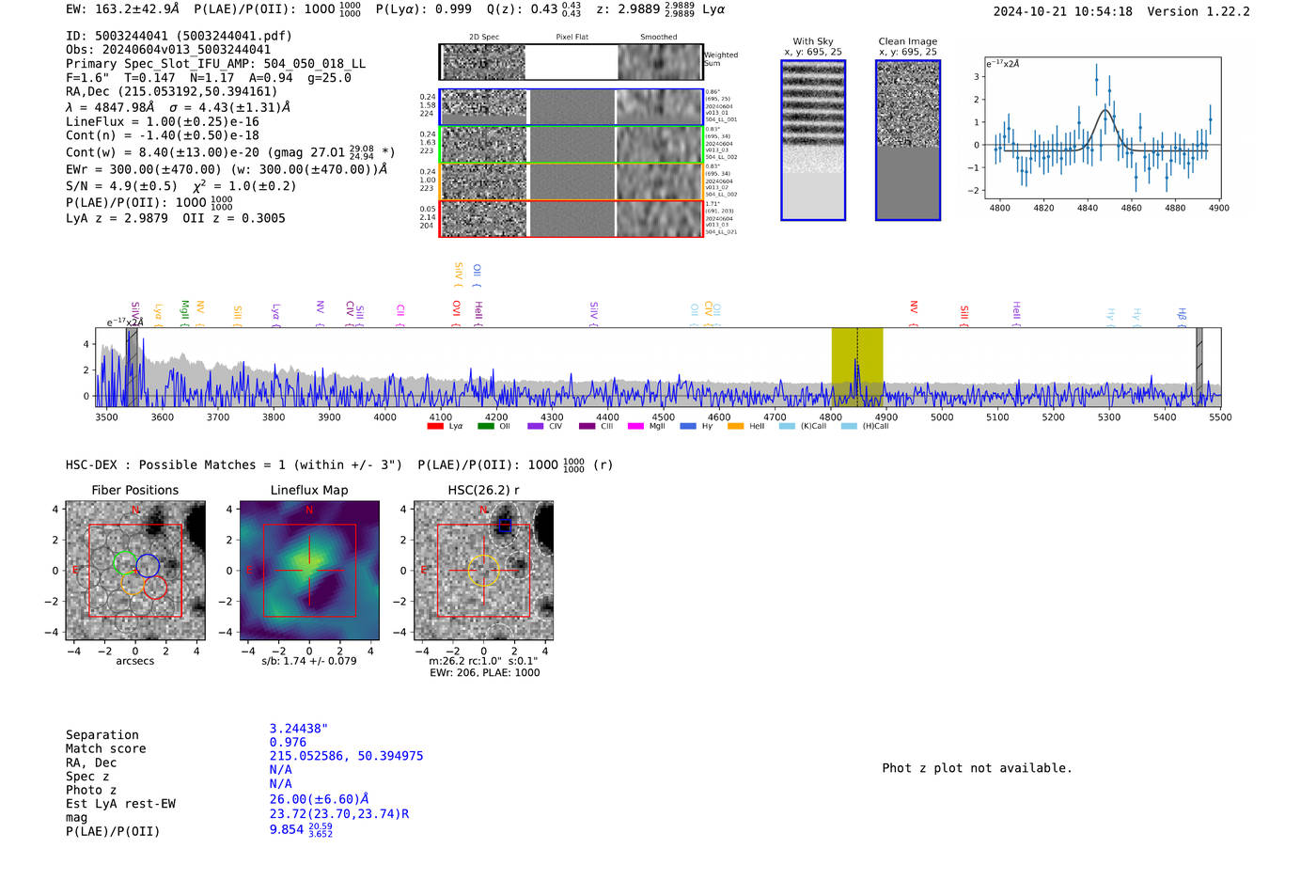Click the purple CIV legend swatch
This screenshot has height=896, width=1316.
pos(536,426)
